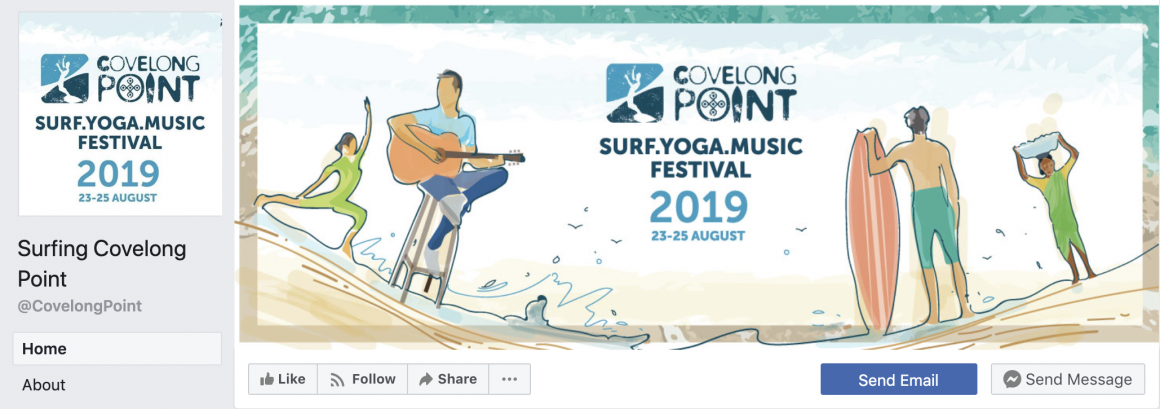The image size is (1160, 409).
Task: Open the more options ellipsis menu
Action: 509,380
